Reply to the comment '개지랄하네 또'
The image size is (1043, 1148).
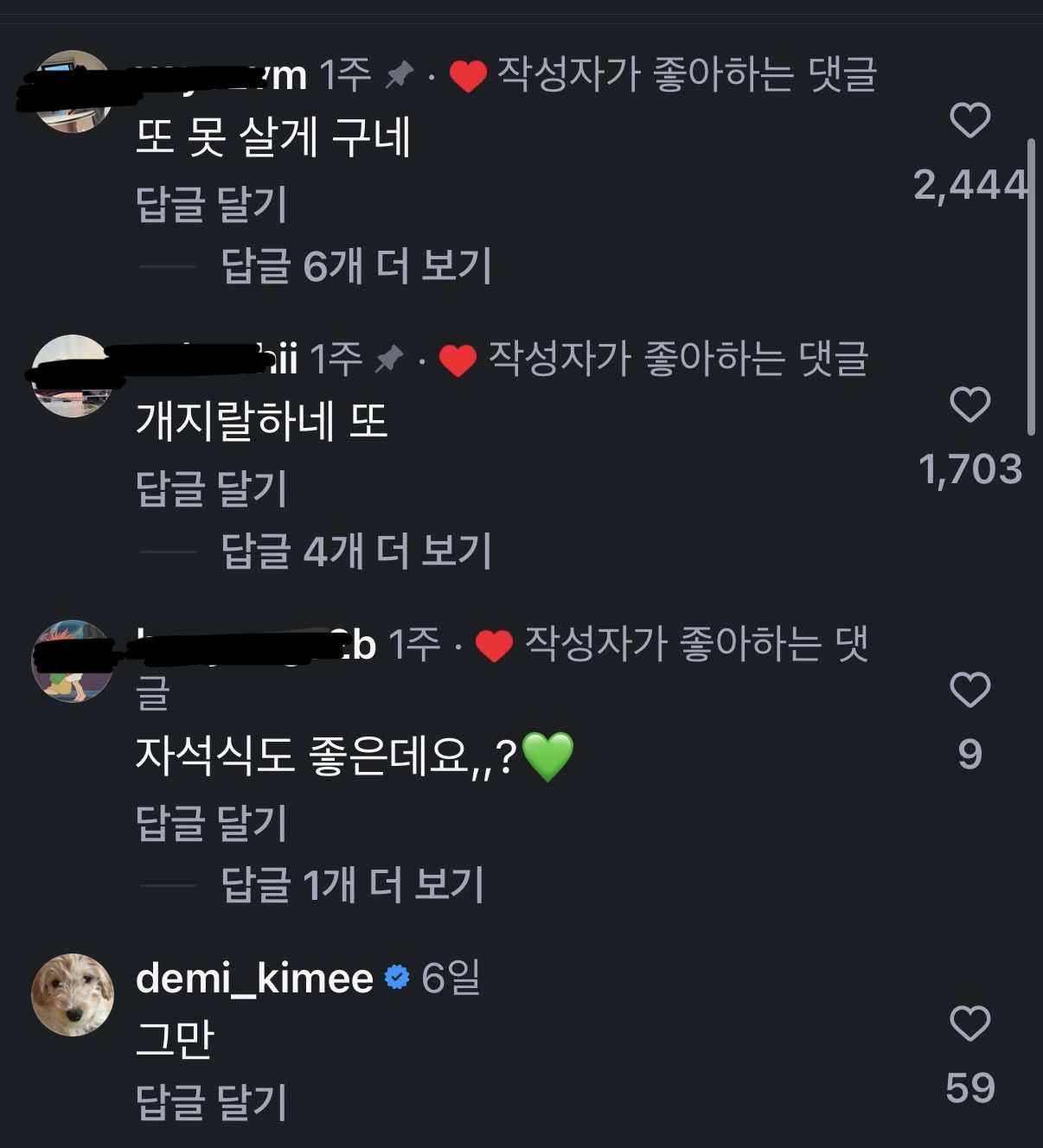point(211,489)
